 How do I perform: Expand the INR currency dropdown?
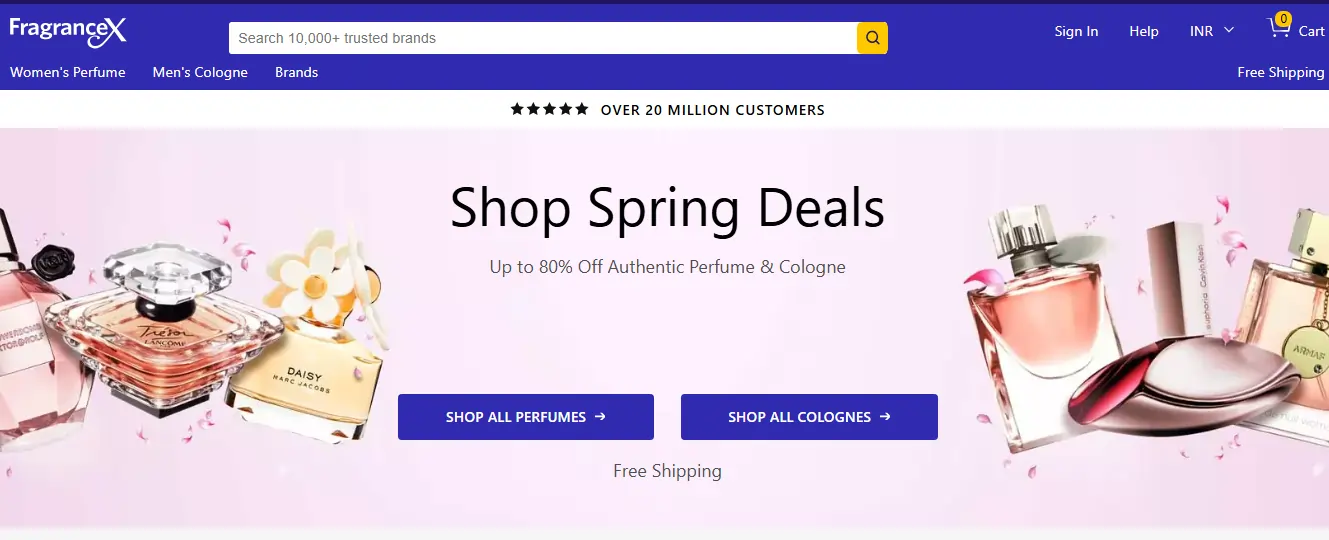click(1202, 31)
